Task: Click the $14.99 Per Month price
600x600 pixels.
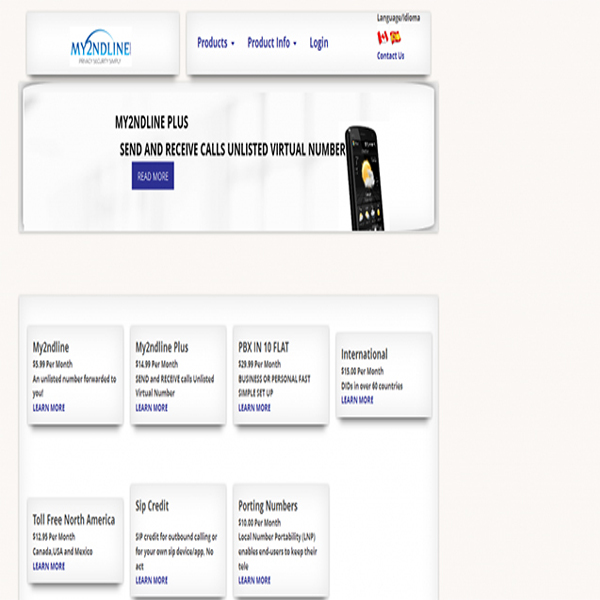Action: pyautogui.click(x=157, y=364)
